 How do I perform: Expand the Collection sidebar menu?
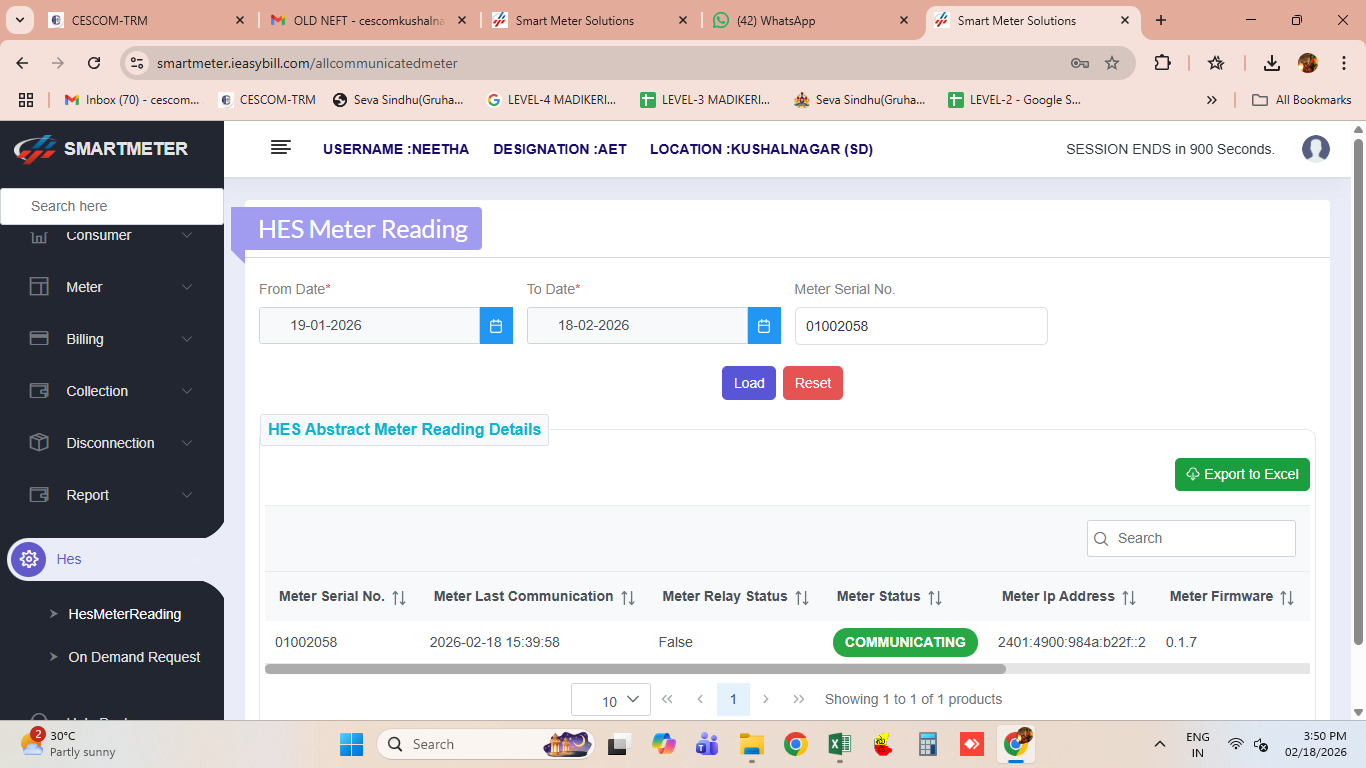[x=112, y=391]
